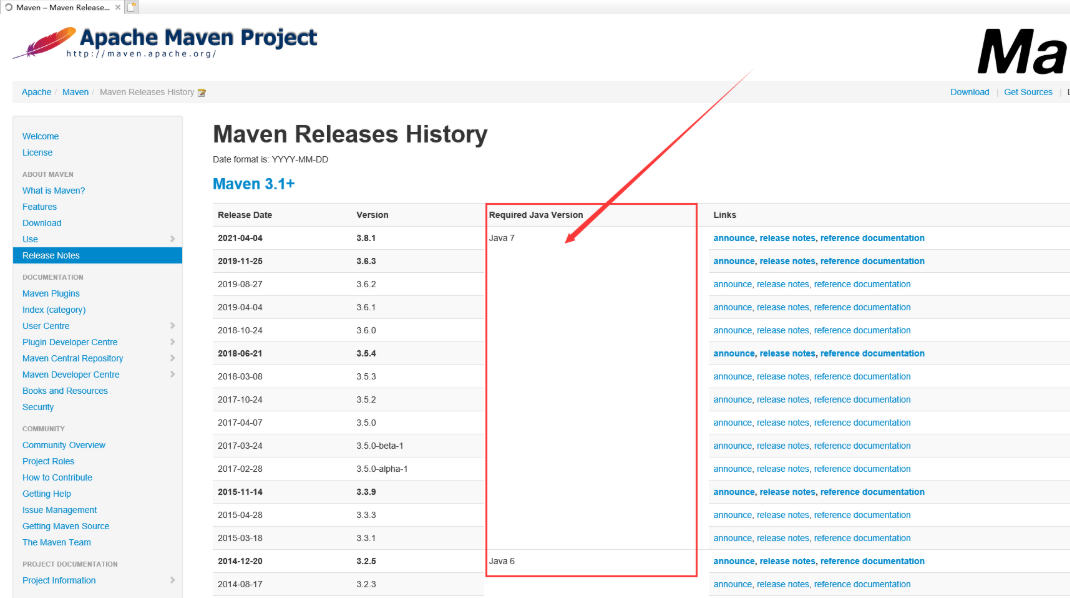Click Get Sources link in top bar
The width and height of the screenshot is (1070, 598).
1028,92
